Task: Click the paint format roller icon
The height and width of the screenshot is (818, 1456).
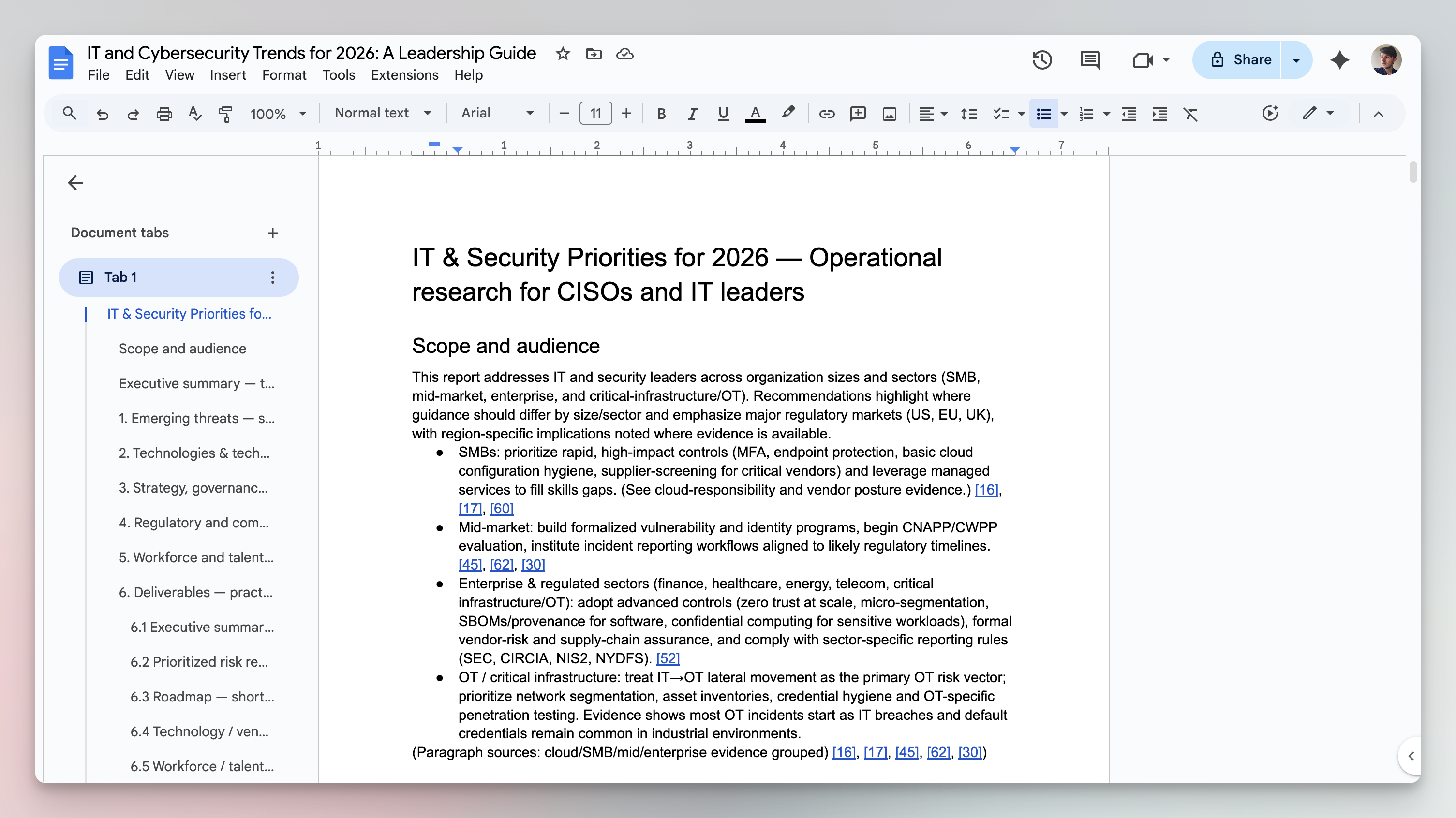Action: 225,114
